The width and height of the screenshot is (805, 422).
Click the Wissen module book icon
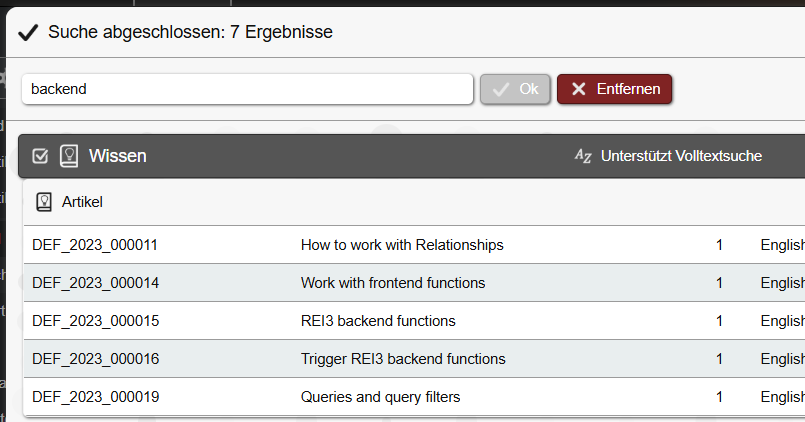click(x=69, y=156)
